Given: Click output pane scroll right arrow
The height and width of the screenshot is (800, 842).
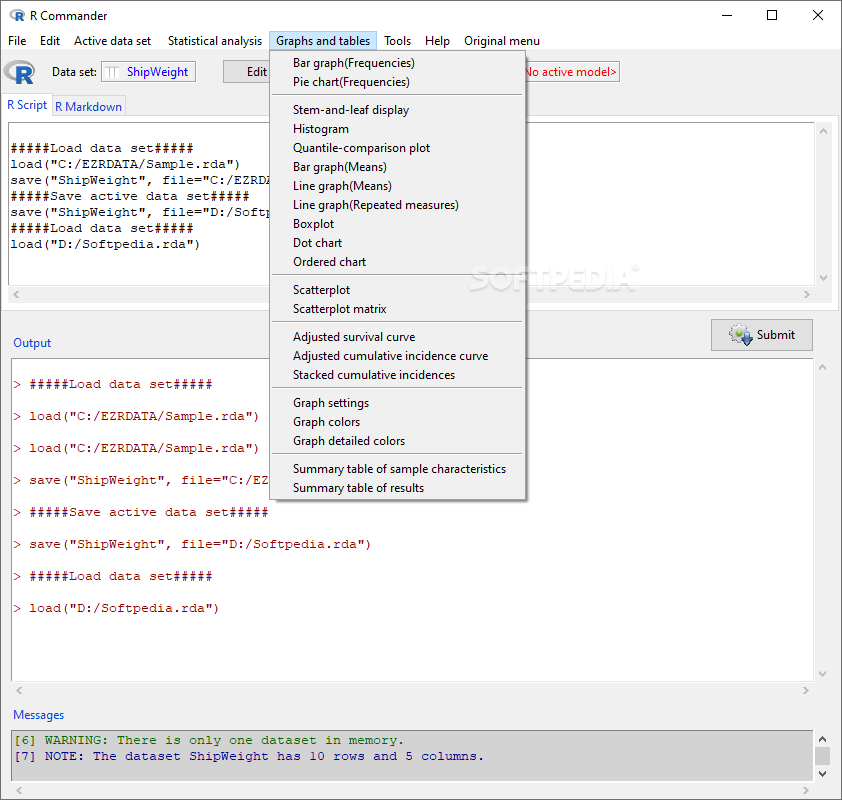Looking at the screenshot, I should click(805, 690).
